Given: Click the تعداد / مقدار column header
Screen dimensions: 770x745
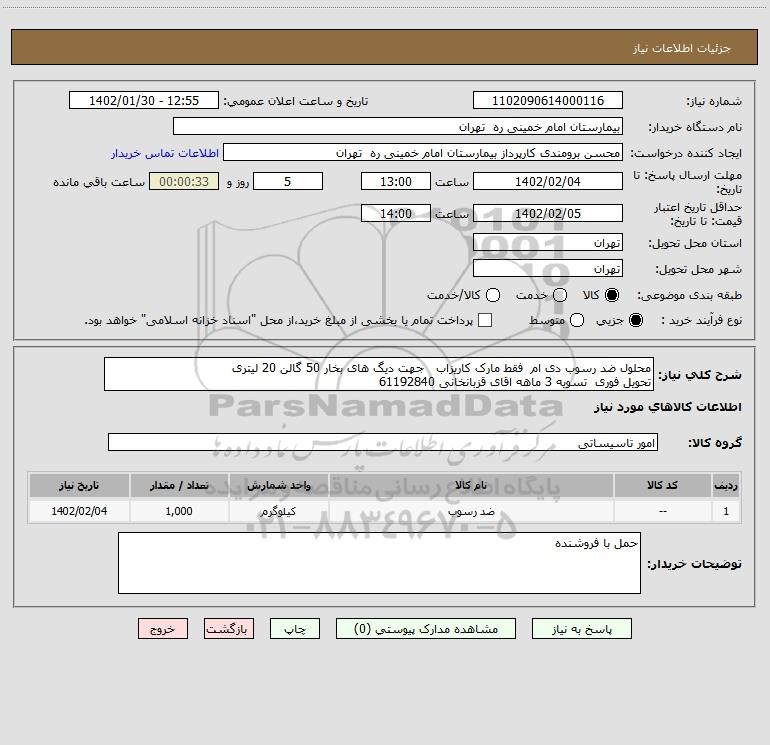Looking at the screenshot, I should (x=179, y=485).
